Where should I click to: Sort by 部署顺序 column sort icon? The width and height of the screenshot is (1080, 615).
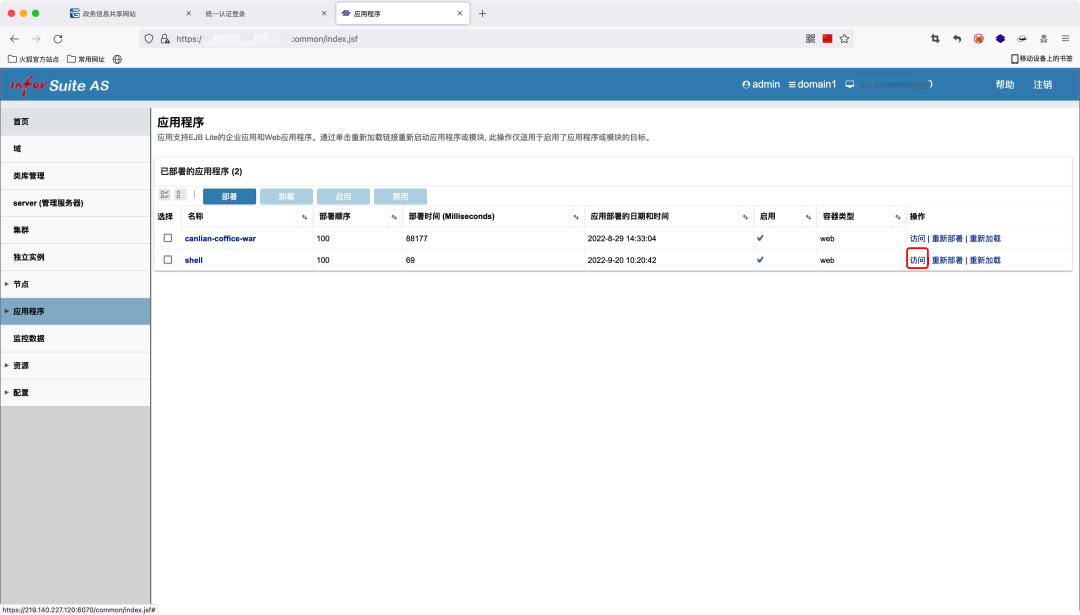point(394,217)
